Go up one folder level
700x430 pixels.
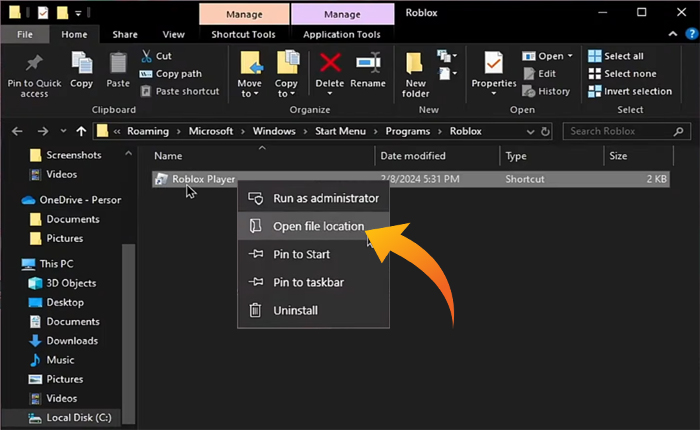[x=81, y=131]
